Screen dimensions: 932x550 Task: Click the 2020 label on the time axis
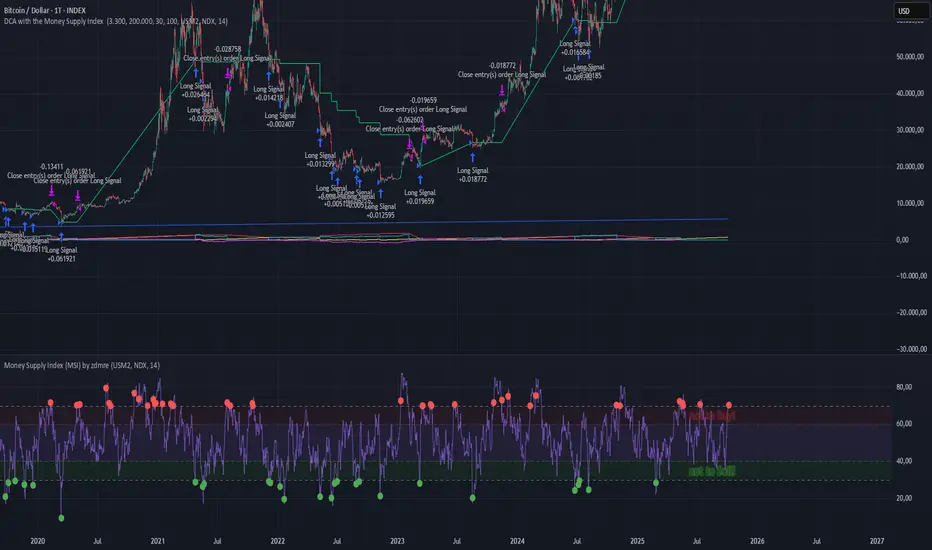tap(37, 541)
